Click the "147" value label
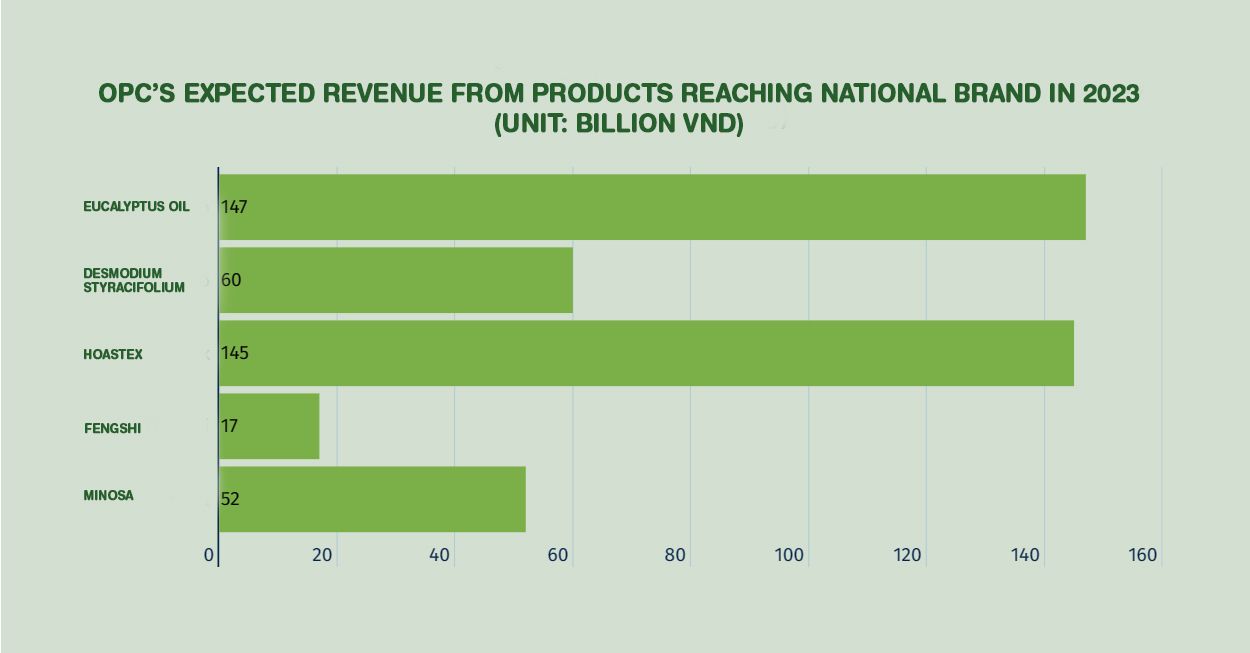1250x653 pixels. (x=234, y=207)
